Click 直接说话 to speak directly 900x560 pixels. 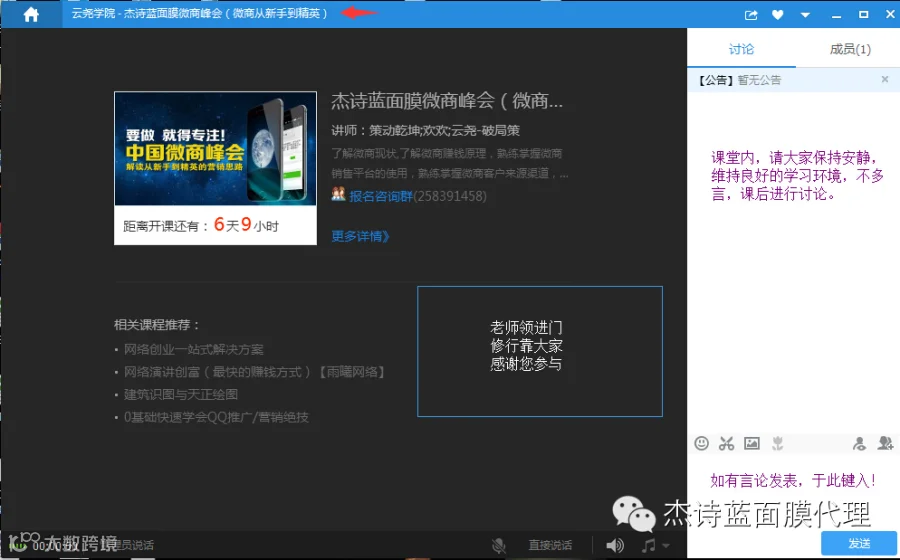coord(550,545)
